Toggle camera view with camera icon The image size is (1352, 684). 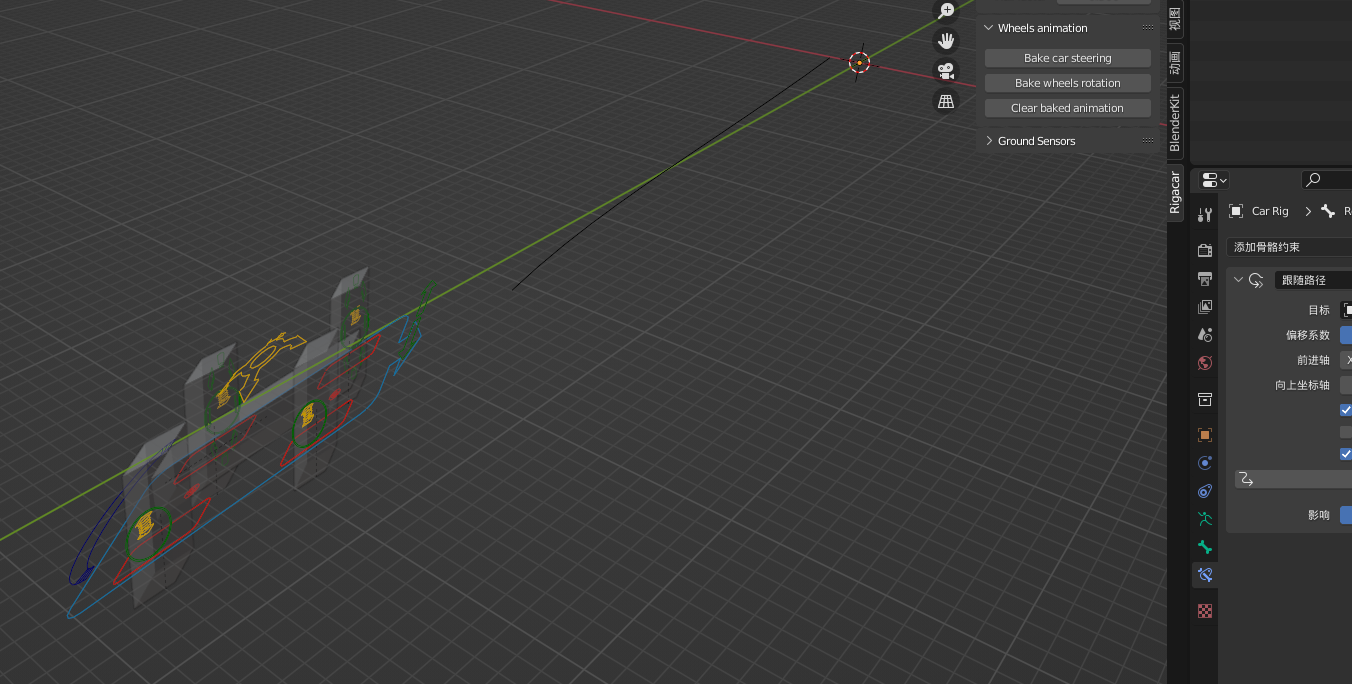point(946,71)
